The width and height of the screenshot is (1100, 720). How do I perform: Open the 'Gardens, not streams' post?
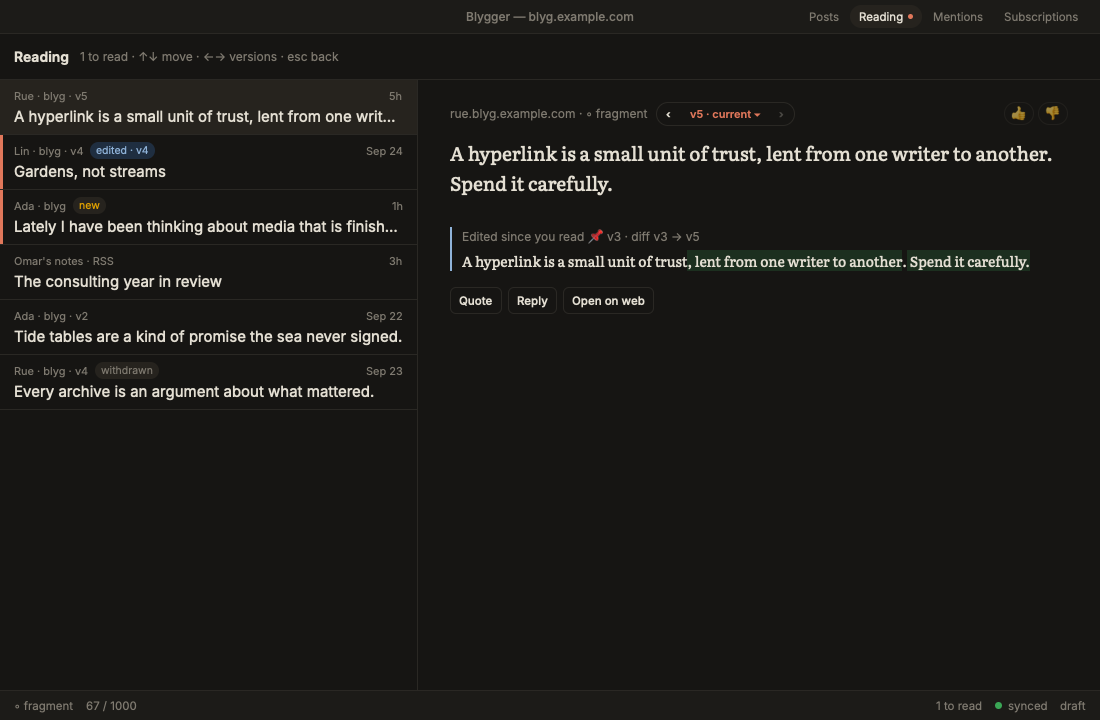tap(208, 162)
